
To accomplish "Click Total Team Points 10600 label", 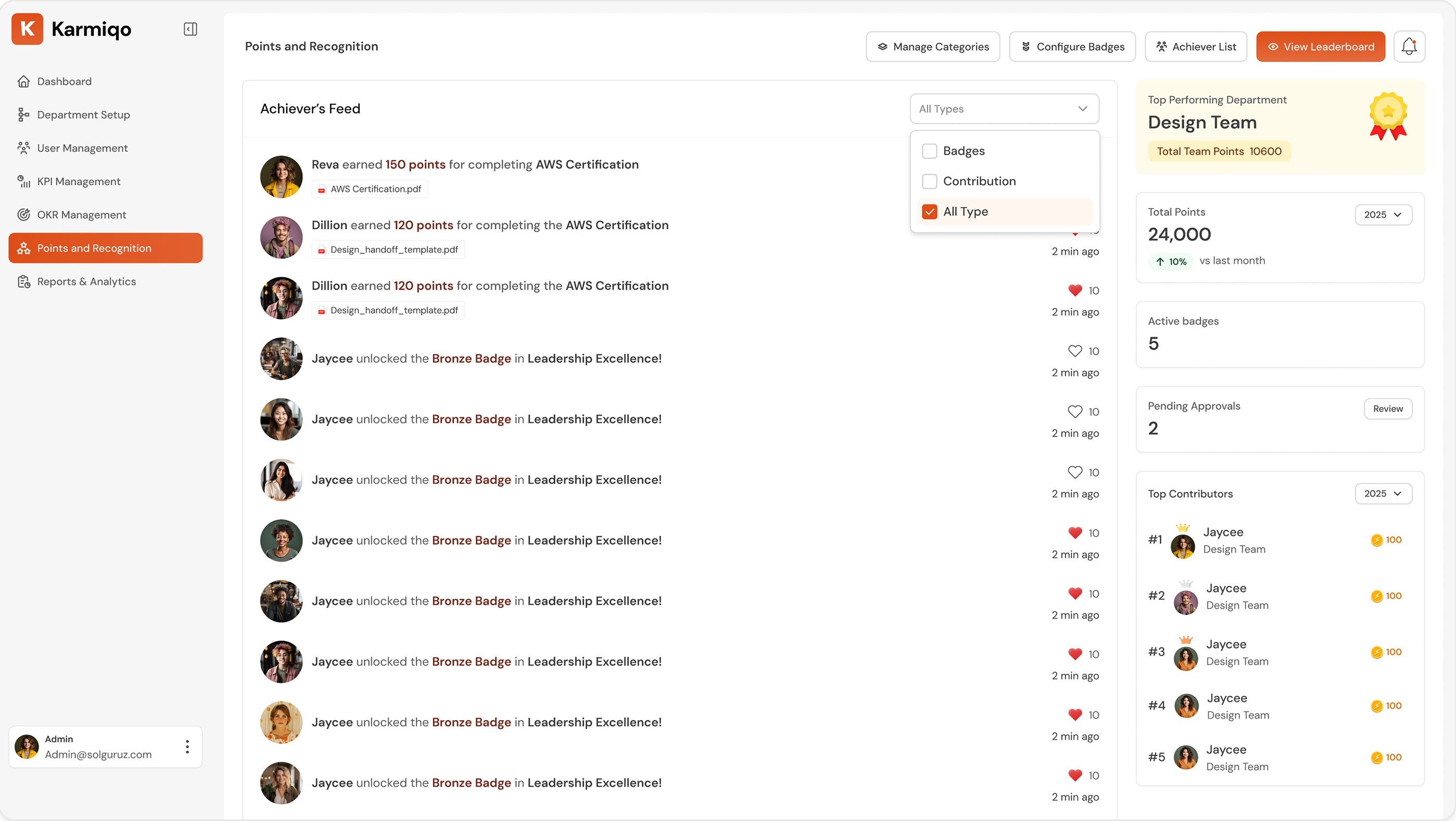I will (x=1219, y=151).
